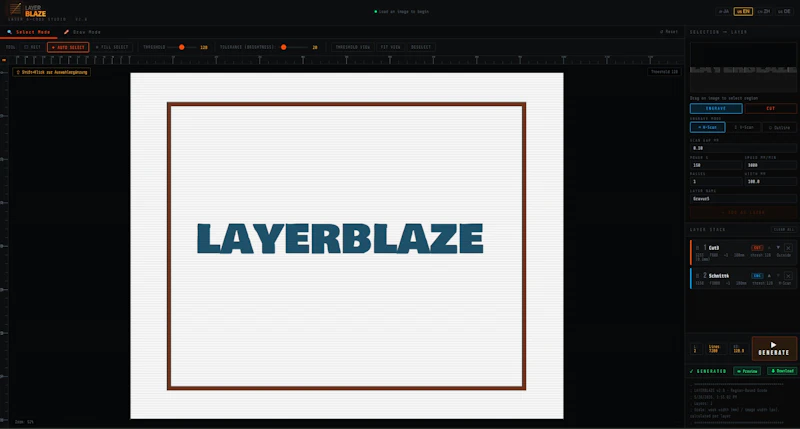
Task: Click the Scan Gap MM input field
Action: (743, 148)
